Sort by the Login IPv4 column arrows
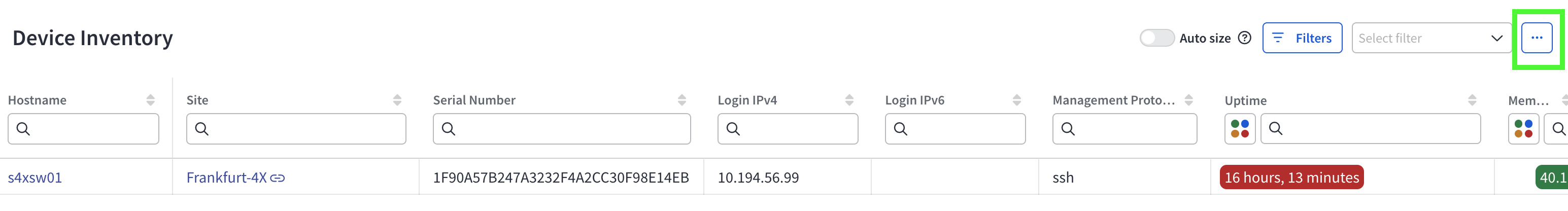 [x=849, y=100]
